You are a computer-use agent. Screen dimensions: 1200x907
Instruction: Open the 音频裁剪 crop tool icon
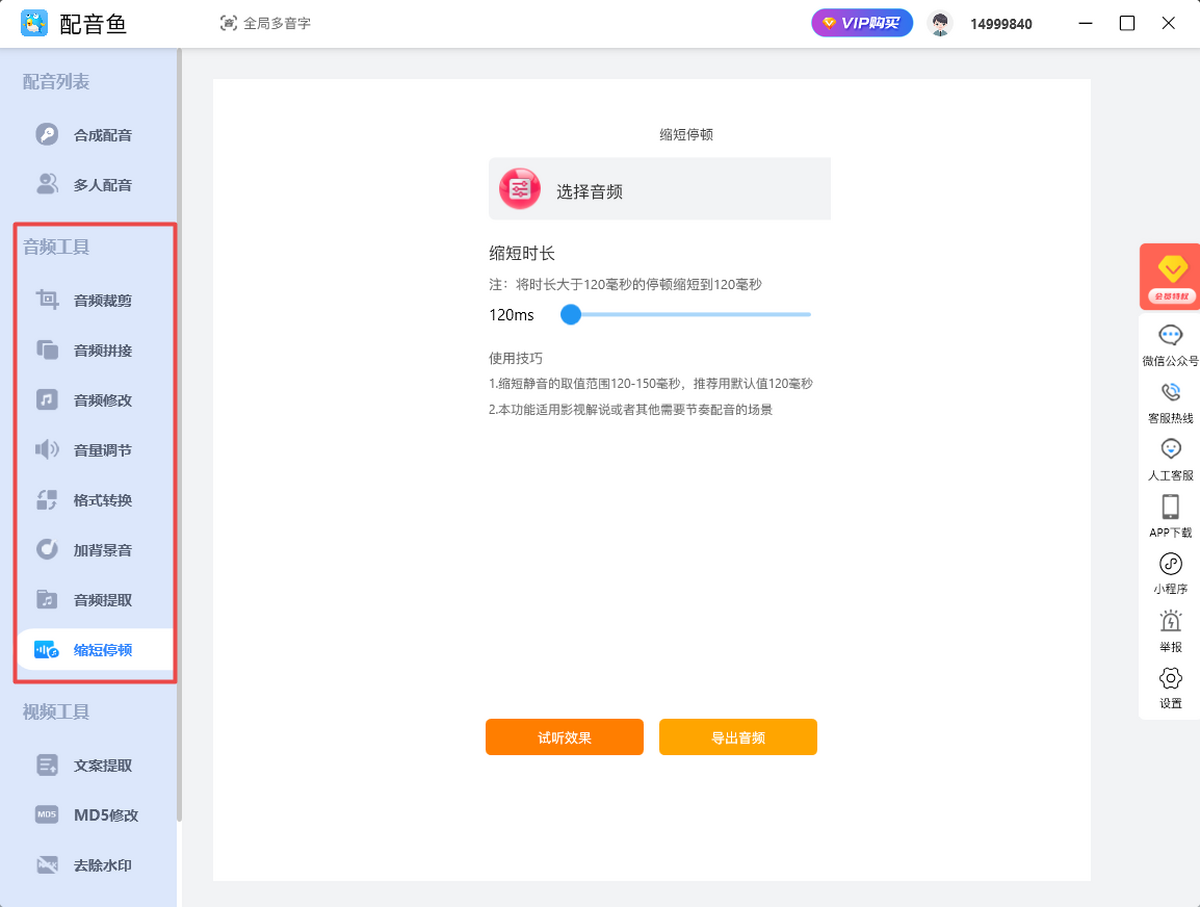coord(47,299)
